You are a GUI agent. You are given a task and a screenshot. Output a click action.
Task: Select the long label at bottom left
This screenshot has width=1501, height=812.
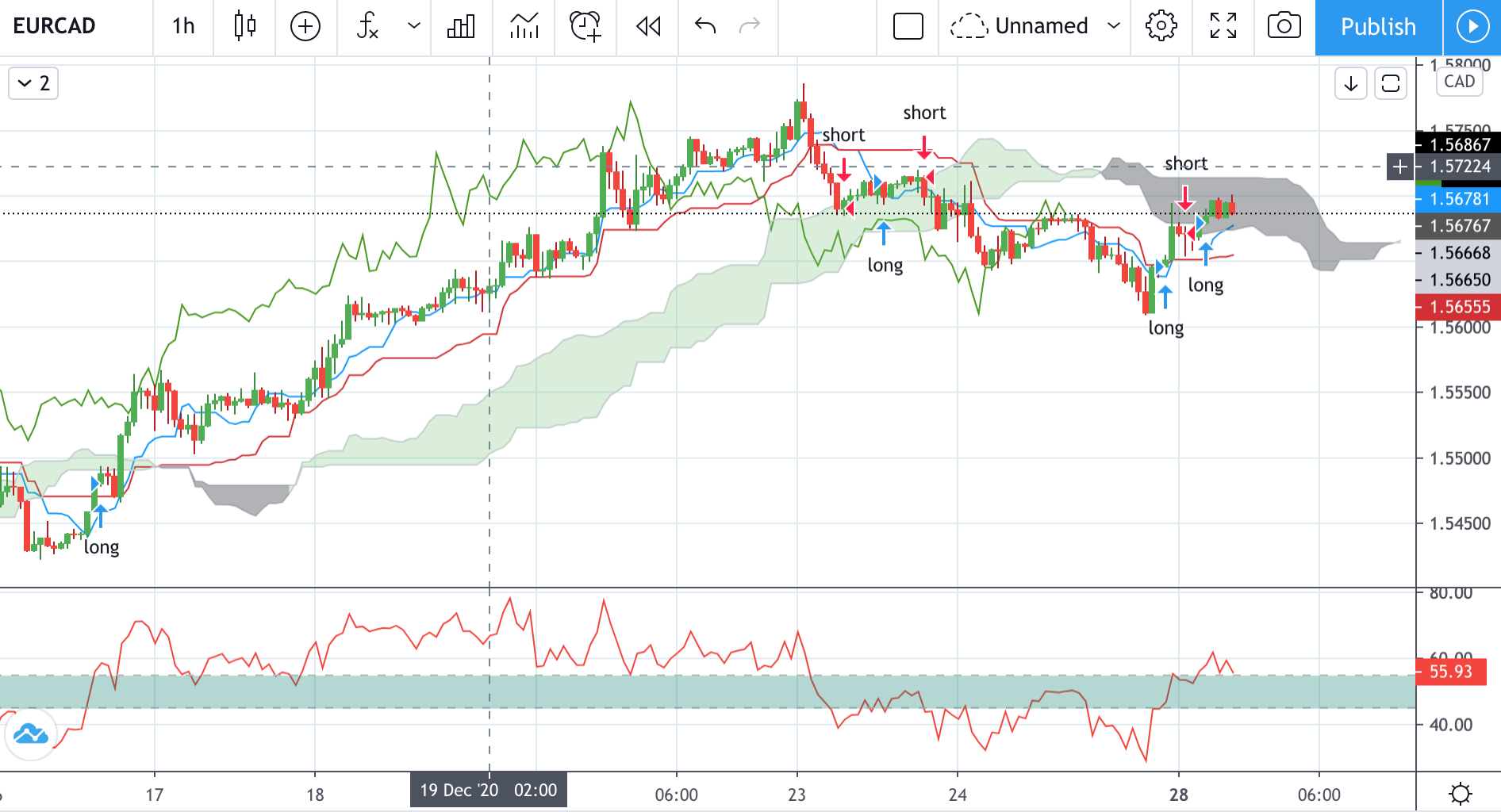click(x=102, y=547)
